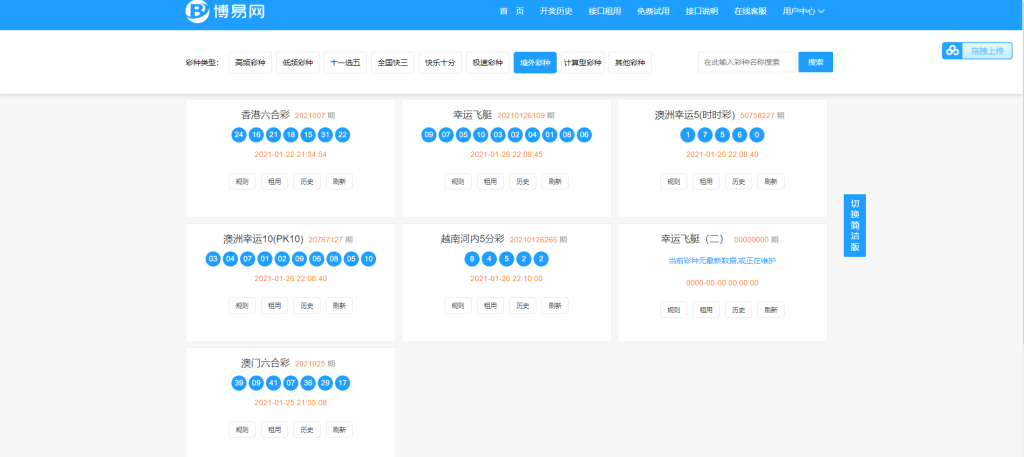Focus the lottery name search field
Screen dimensions: 1024x457
[747, 62]
